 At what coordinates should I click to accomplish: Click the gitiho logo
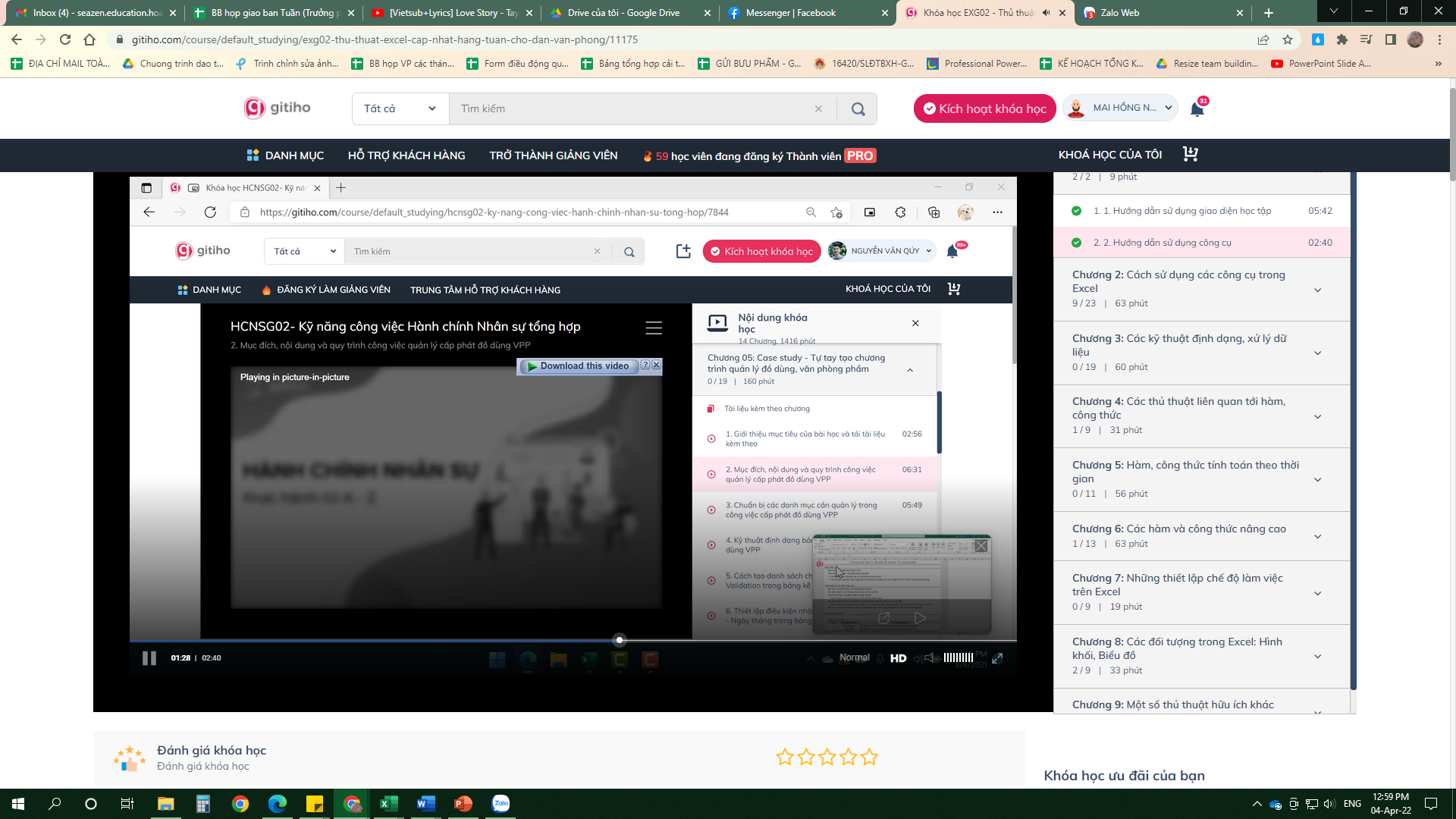(278, 108)
